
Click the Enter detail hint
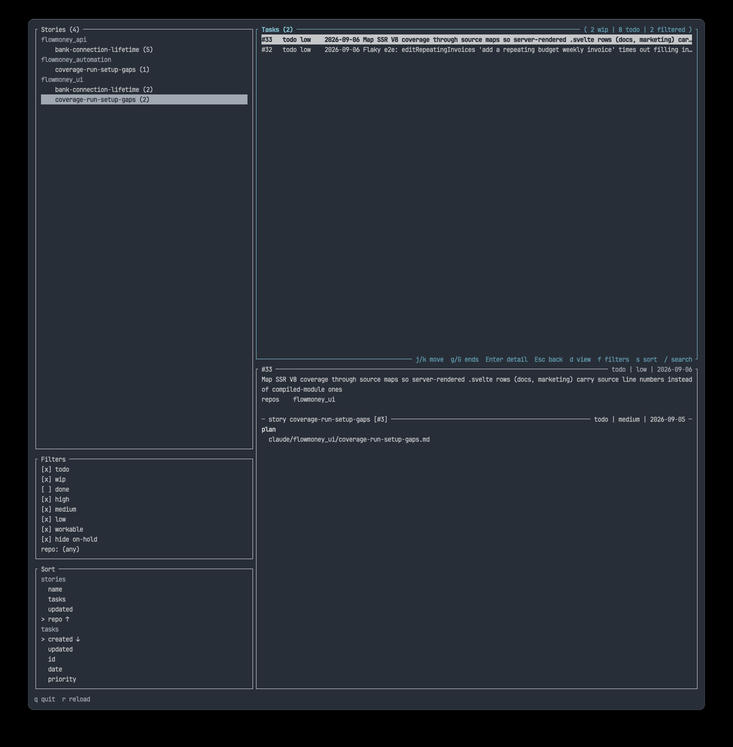[506, 360]
